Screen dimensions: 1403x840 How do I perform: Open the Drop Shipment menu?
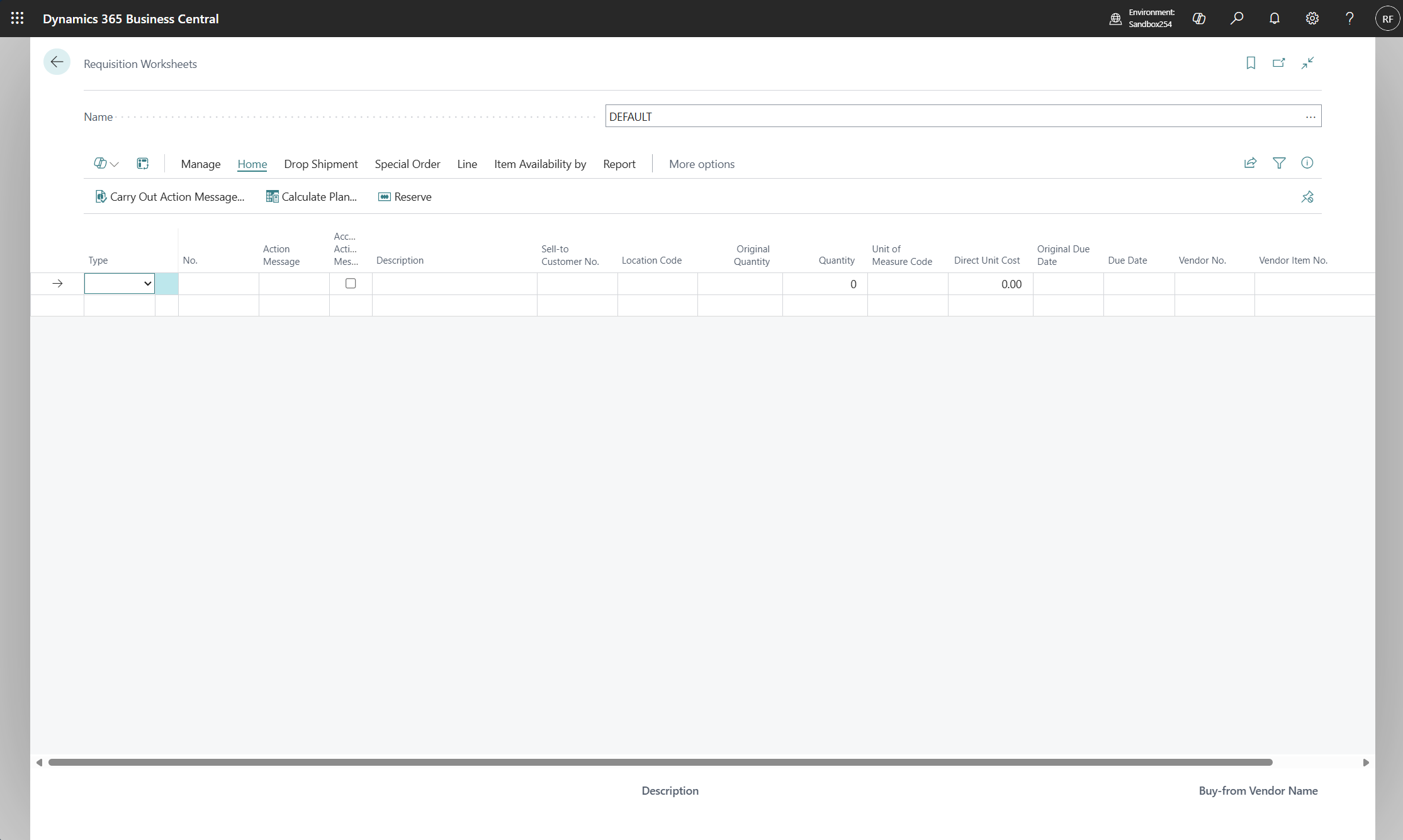point(320,164)
